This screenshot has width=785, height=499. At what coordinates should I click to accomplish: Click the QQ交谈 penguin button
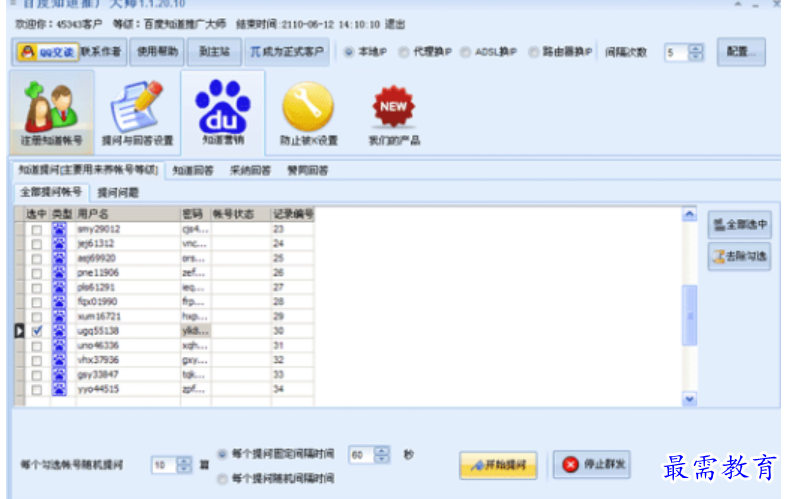48,52
